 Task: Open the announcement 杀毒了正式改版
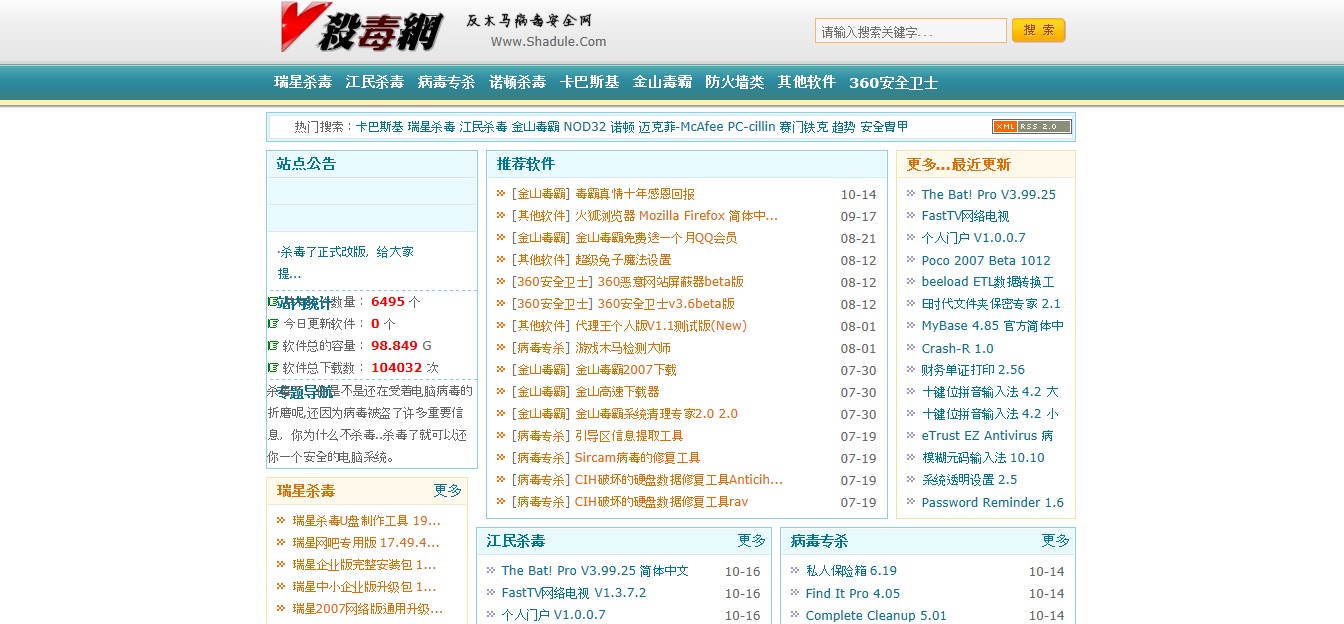pos(345,262)
